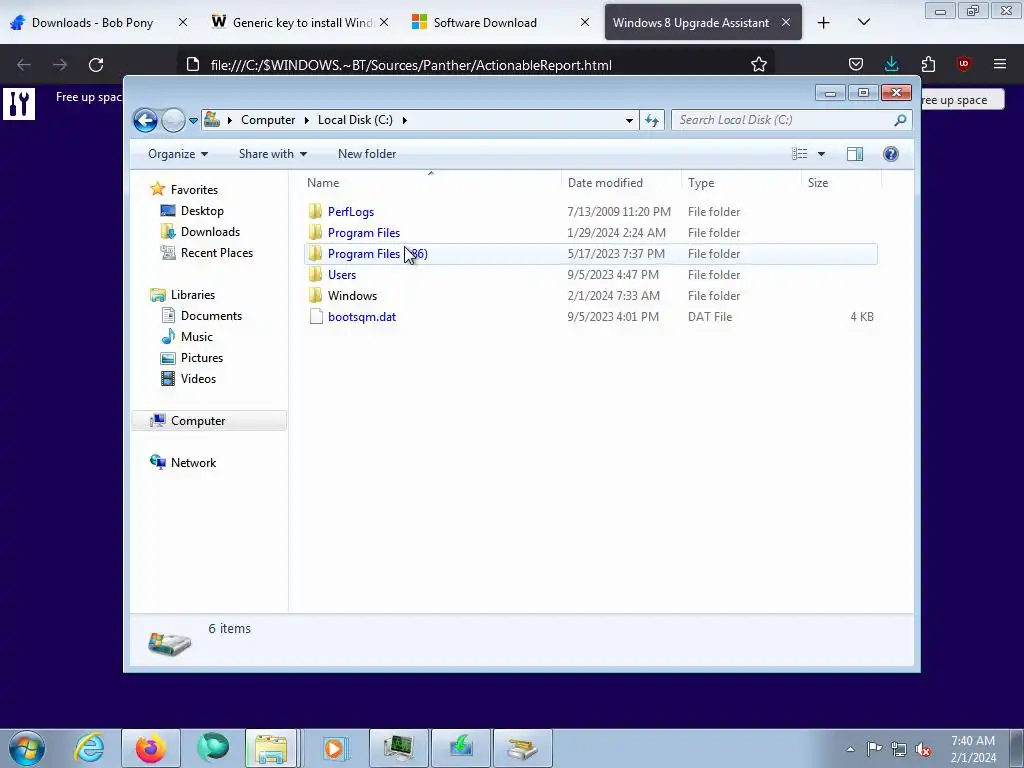Open the Music library
1024x768 pixels.
197,337
